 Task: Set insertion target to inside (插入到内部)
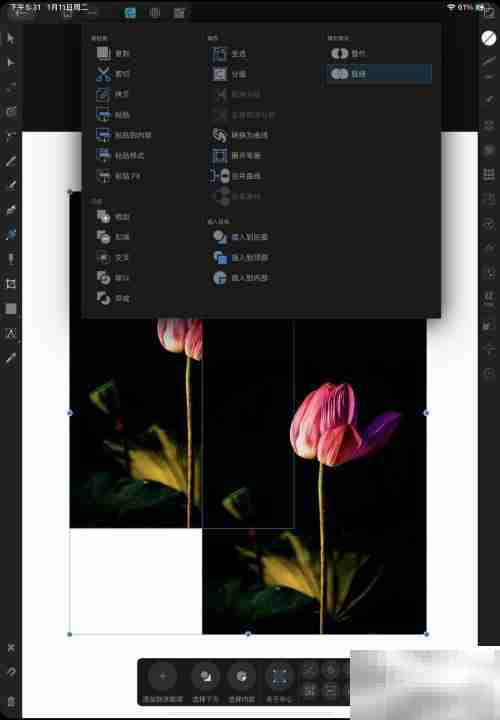pyautogui.click(x=240, y=278)
